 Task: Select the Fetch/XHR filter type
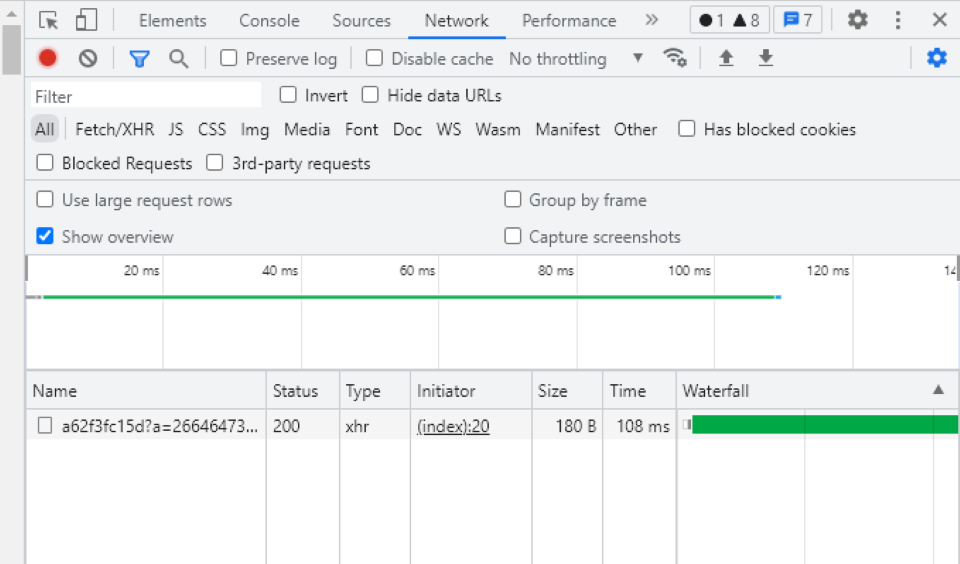coord(114,129)
